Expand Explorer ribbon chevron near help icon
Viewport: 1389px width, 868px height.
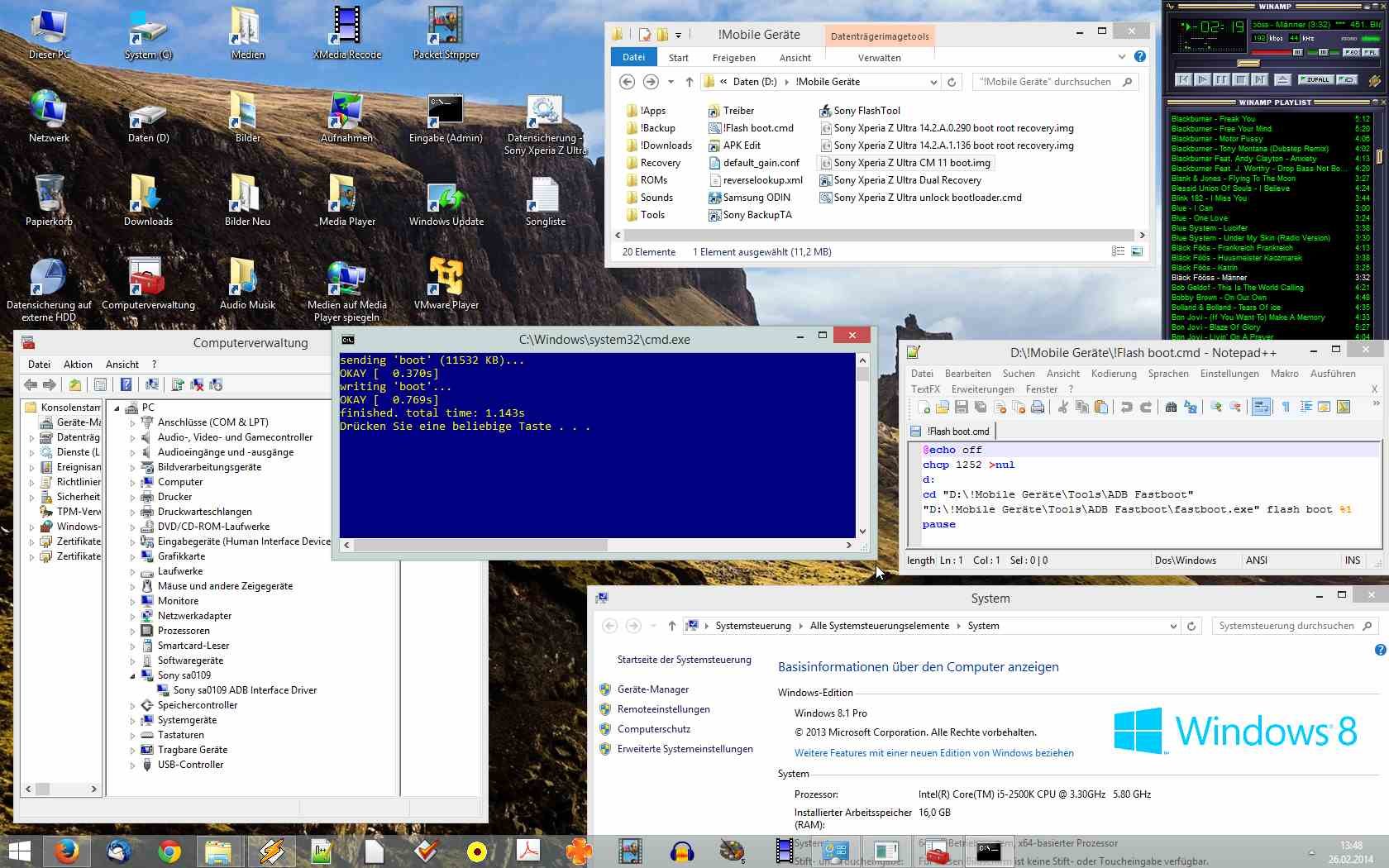1121,57
